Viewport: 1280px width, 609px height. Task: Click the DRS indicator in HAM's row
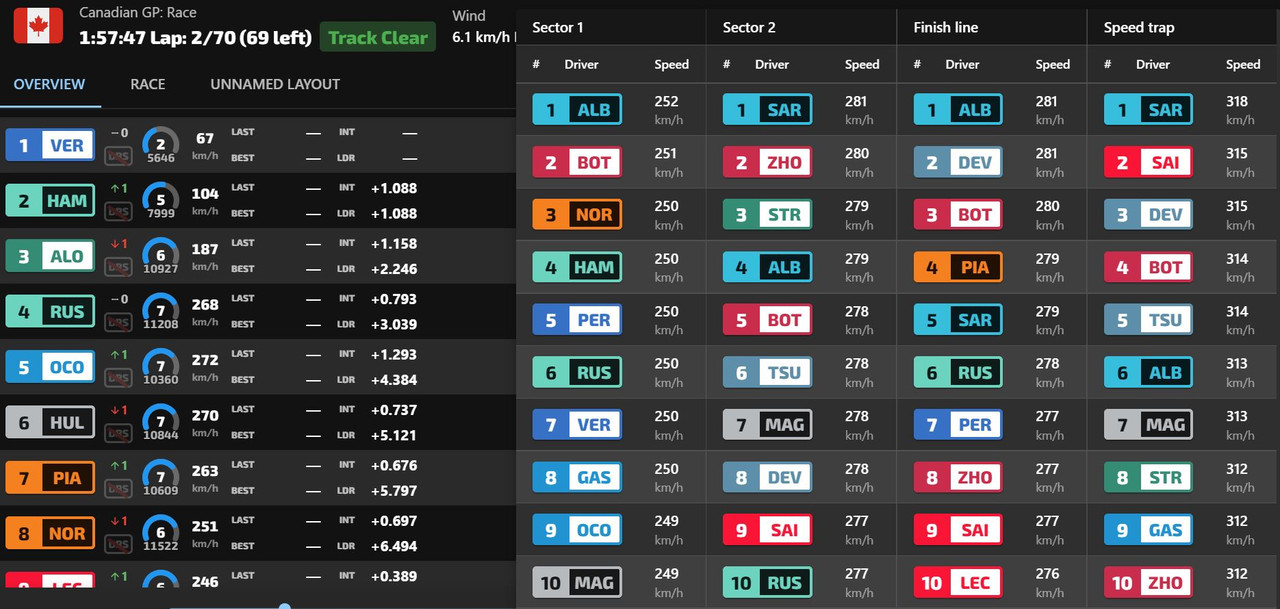(x=119, y=212)
